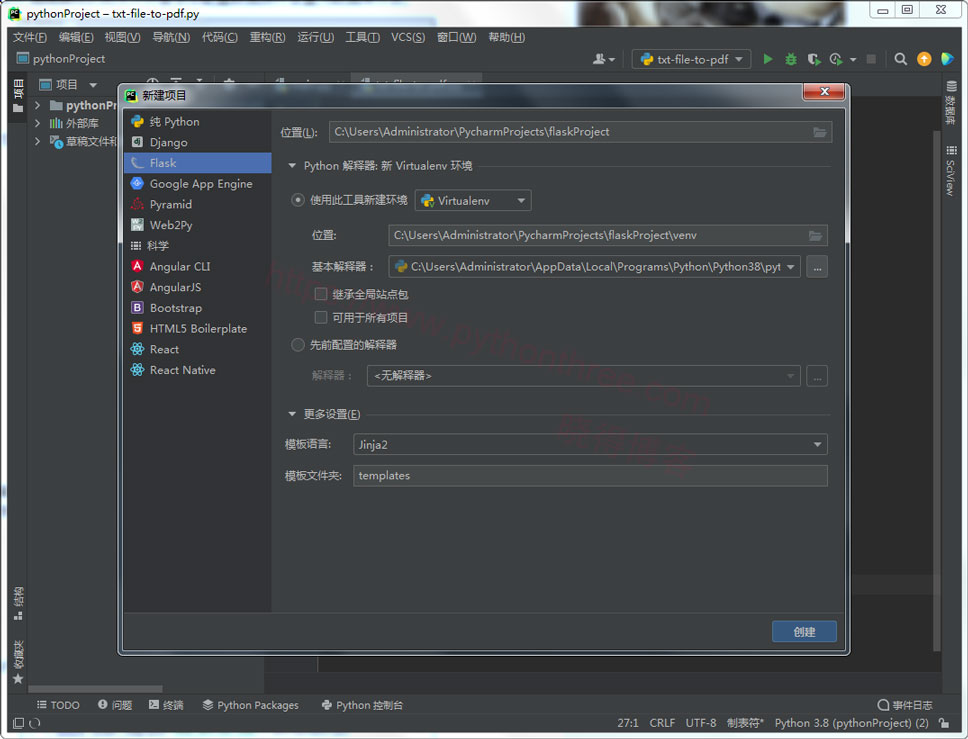Select Flask project type
The height and width of the screenshot is (739, 968).
click(x=198, y=163)
